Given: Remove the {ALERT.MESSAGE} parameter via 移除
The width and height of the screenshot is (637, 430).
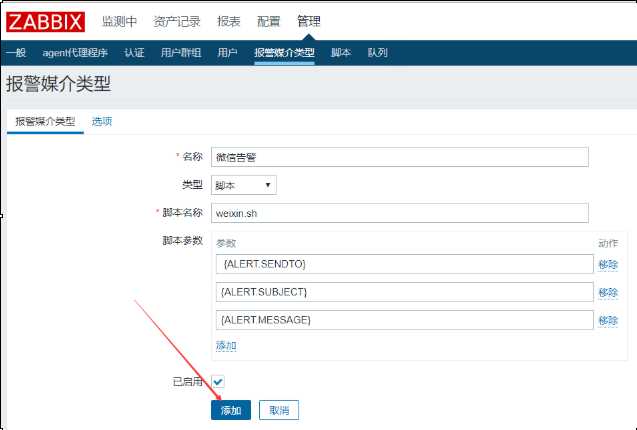Looking at the screenshot, I should pos(608,321).
